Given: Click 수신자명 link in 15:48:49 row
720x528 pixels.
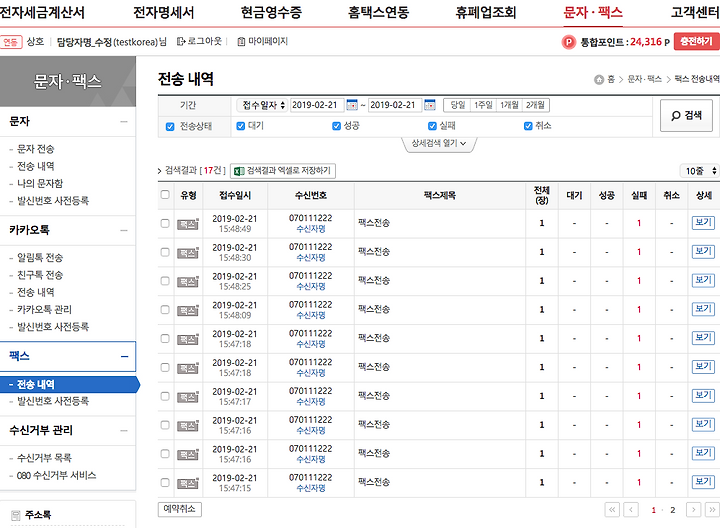Looking at the screenshot, I should [311, 229].
